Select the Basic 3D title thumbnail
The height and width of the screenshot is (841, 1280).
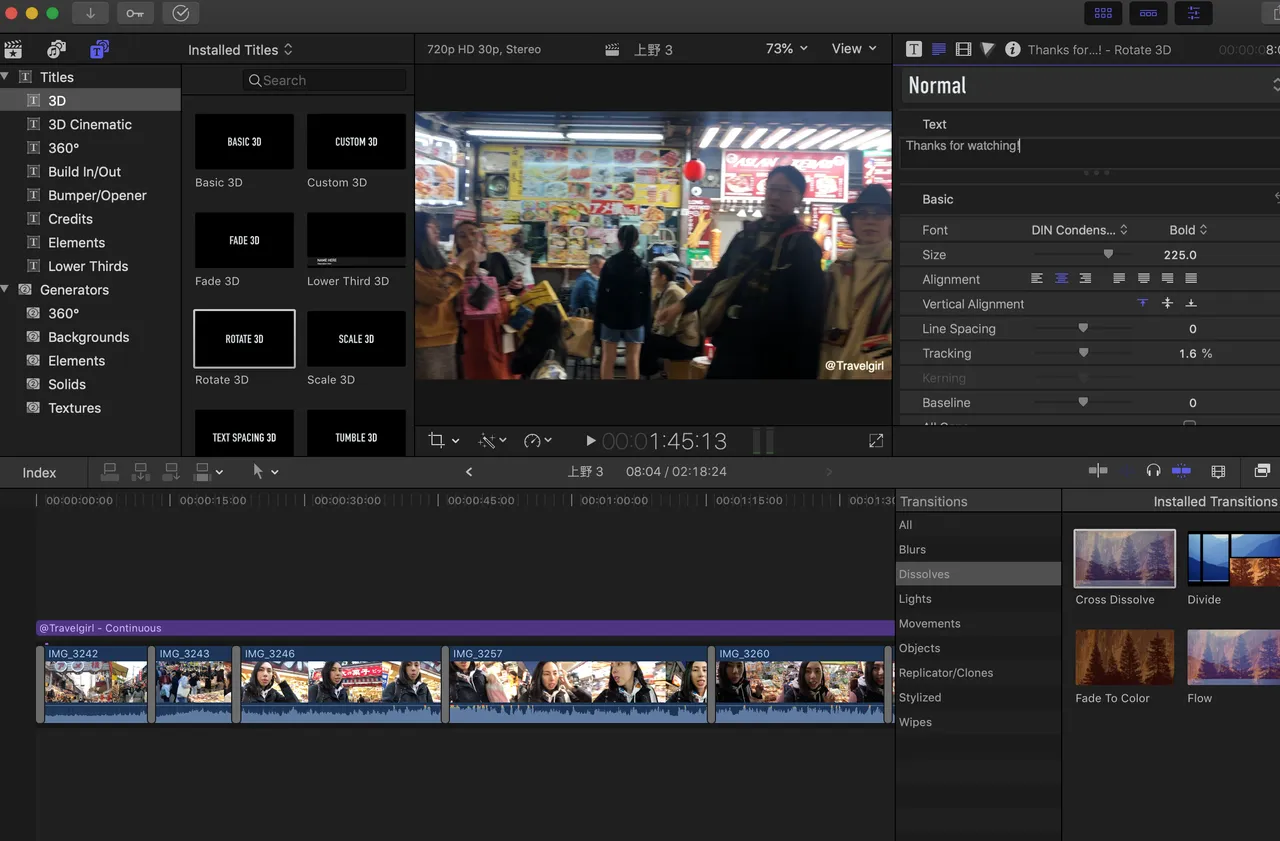coord(244,141)
